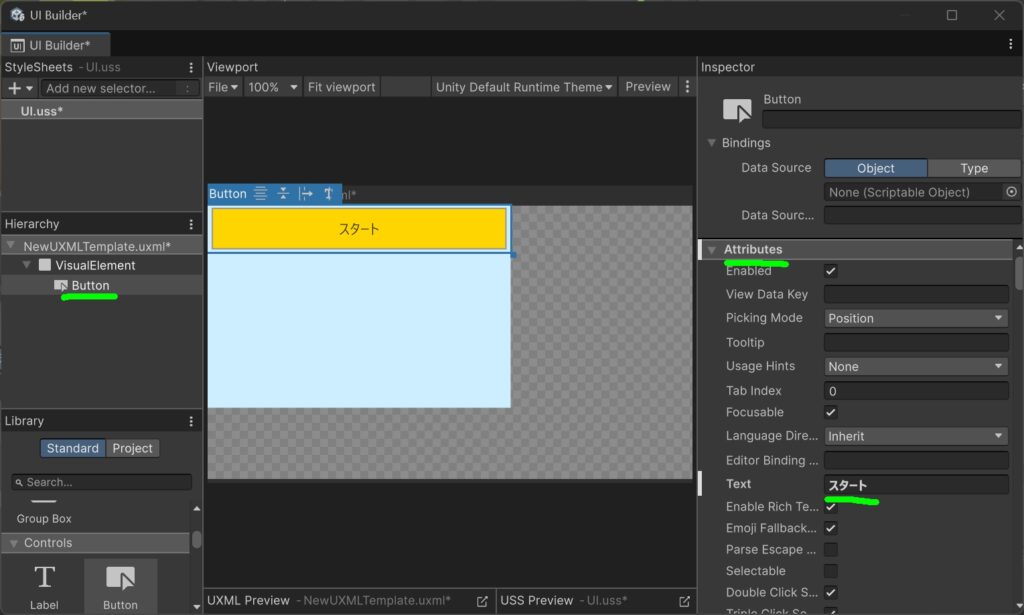Pop out USS Preview panel icon
Image resolution: width=1024 pixels, height=615 pixels.
click(x=684, y=601)
